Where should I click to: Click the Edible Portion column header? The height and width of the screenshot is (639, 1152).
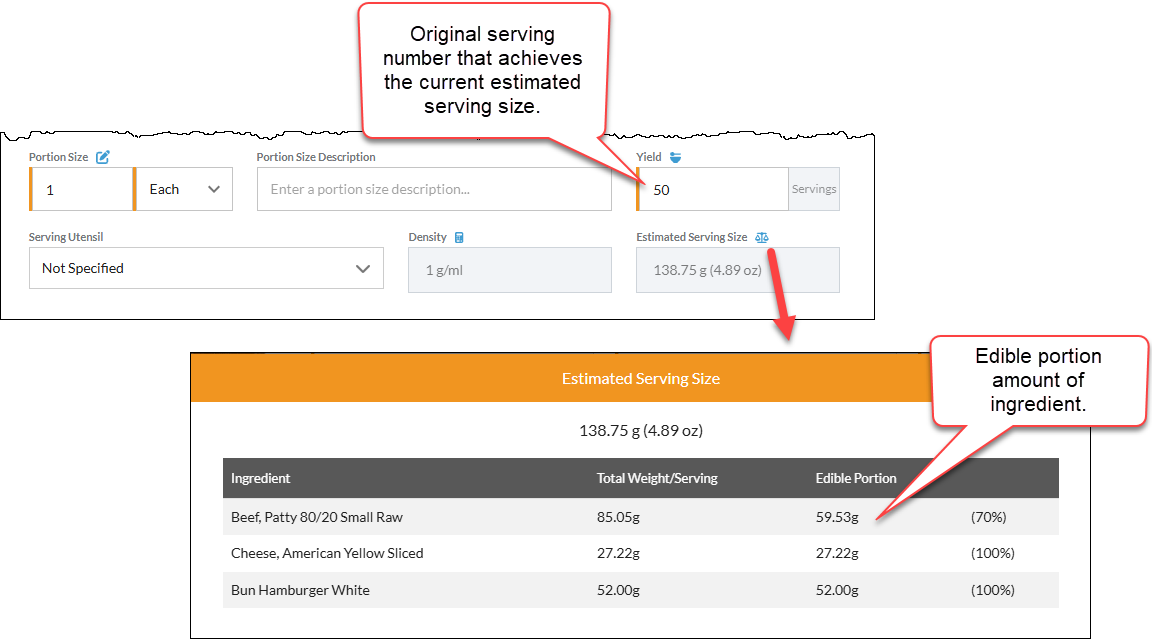coord(856,478)
